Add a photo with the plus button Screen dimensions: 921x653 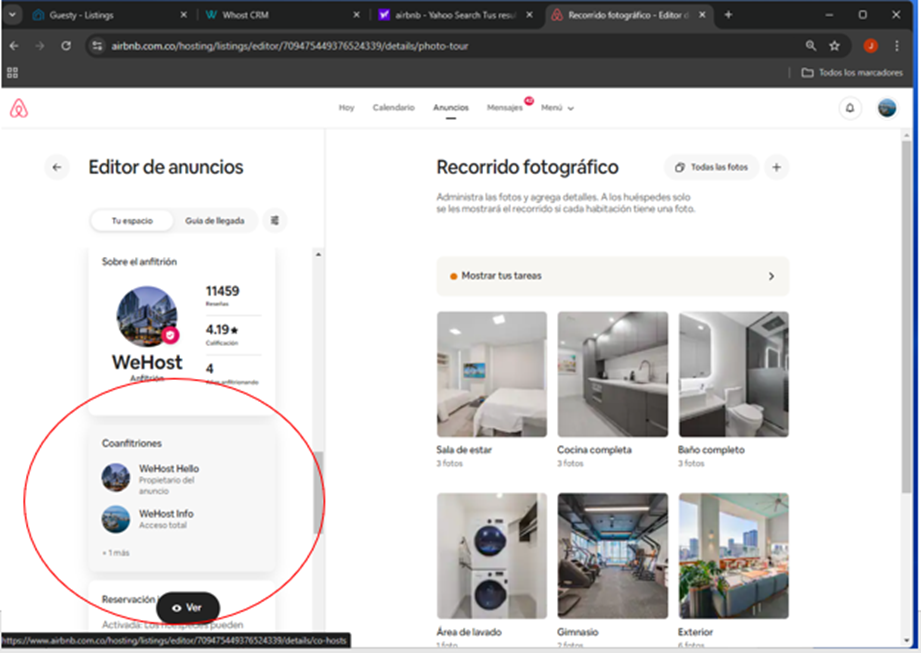click(776, 167)
